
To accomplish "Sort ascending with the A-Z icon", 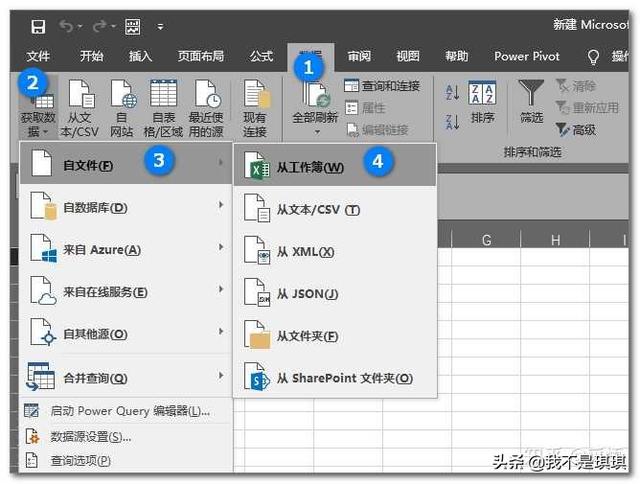I will (x=452, y=93).
